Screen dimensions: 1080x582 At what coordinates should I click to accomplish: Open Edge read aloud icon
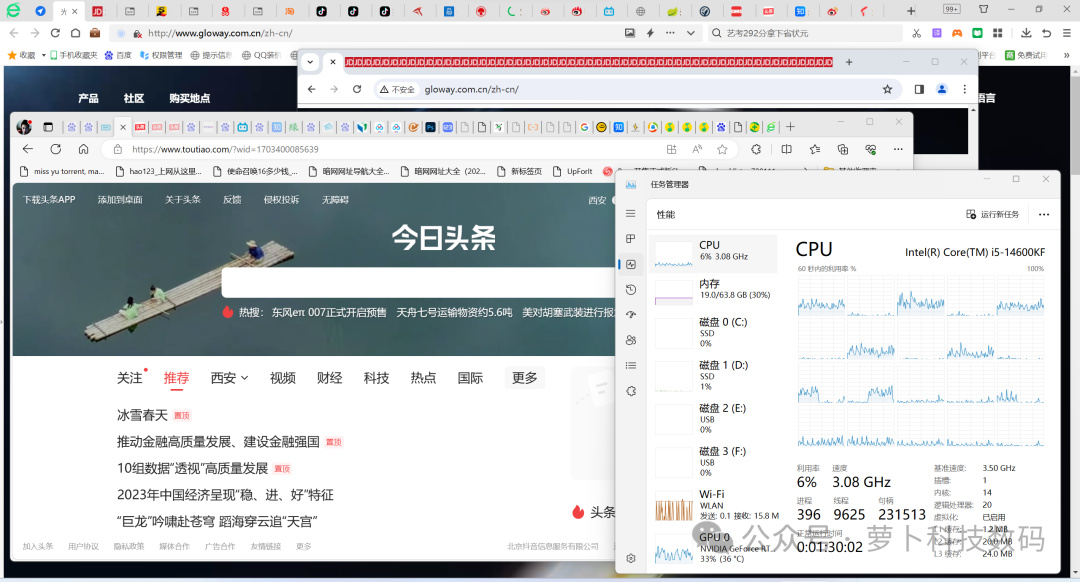697,149
